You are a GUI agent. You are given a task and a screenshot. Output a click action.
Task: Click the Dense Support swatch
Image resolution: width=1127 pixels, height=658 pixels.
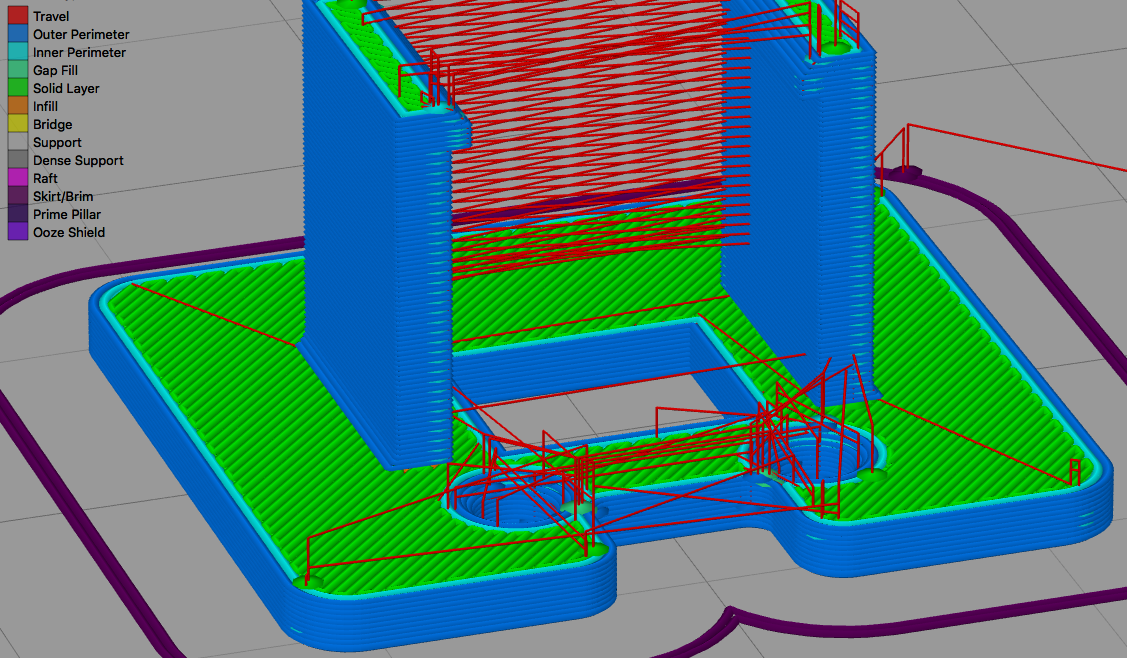pos(18,160)
